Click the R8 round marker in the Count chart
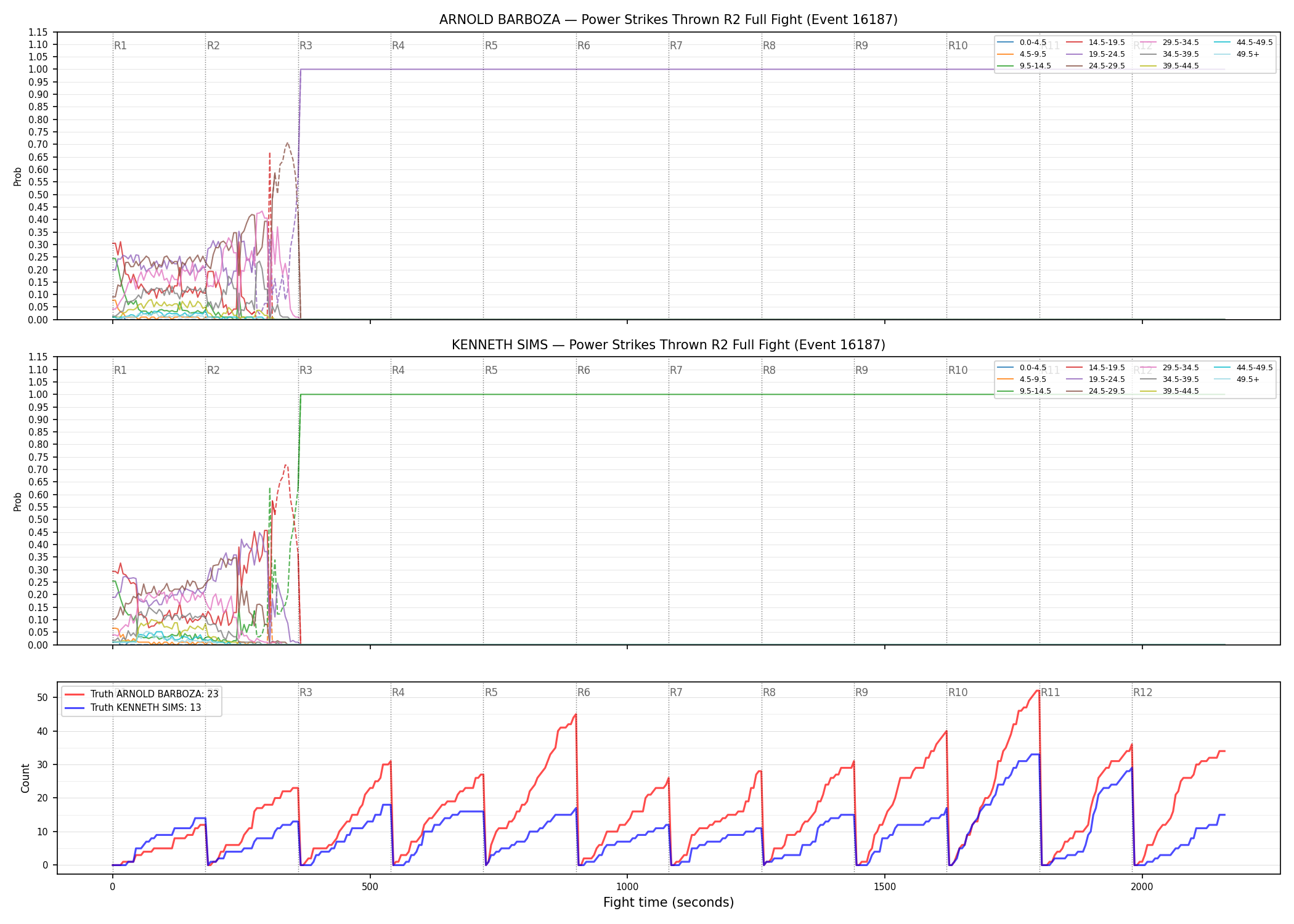1294x924 pixels. pos(769,692)
